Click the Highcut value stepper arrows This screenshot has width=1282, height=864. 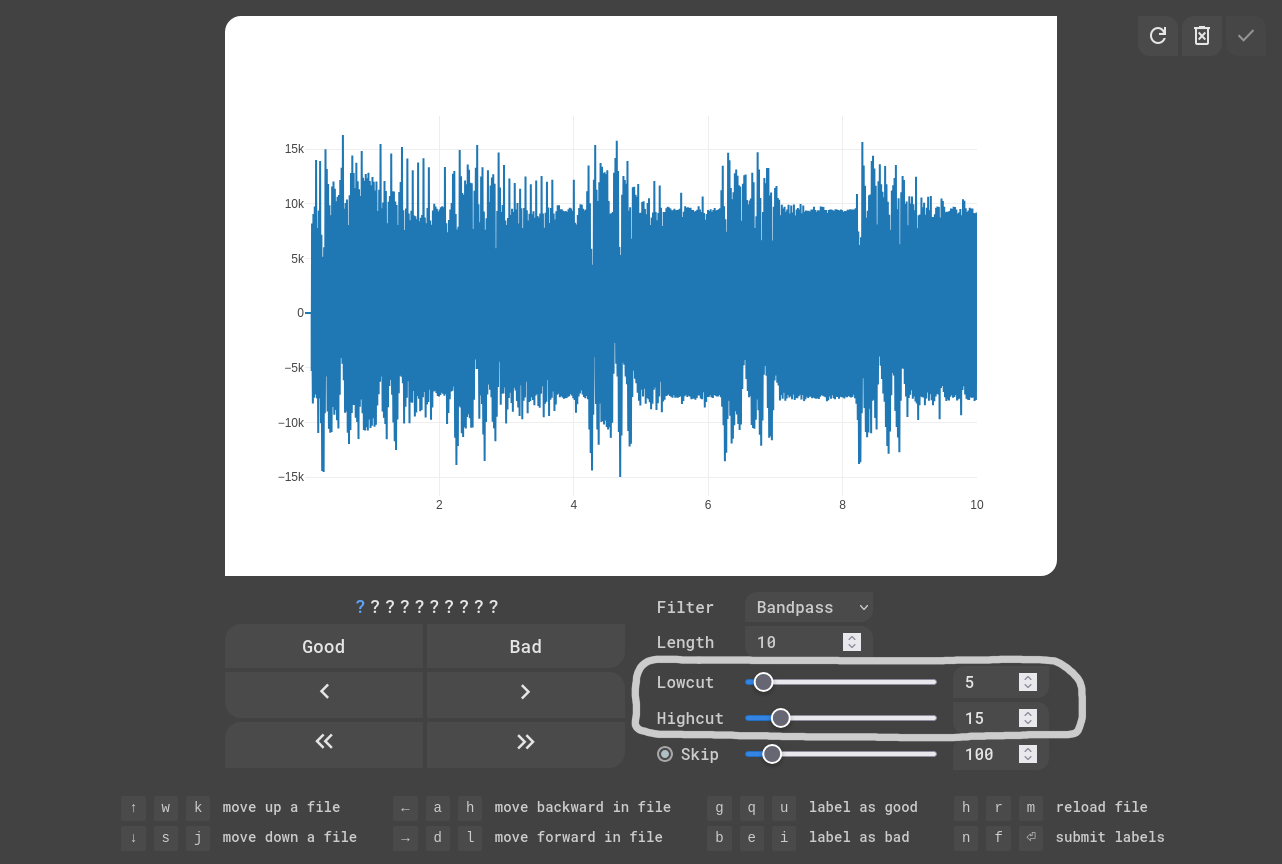[1027, 718]
